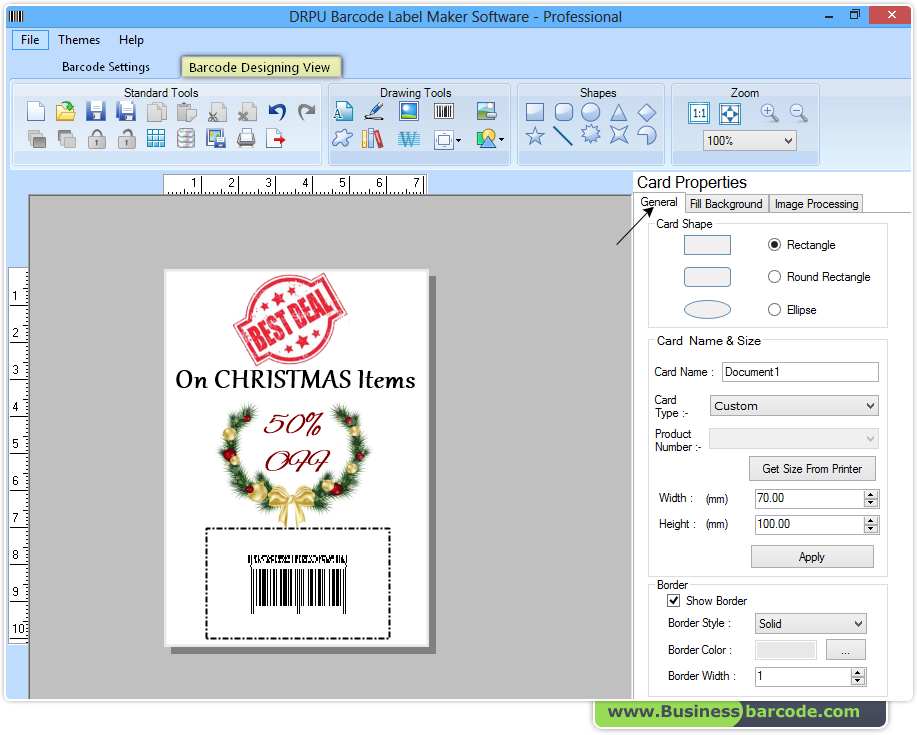Increase card Width with up arrow
Viewport: 917px width, 735px height.
coord(871,495)
